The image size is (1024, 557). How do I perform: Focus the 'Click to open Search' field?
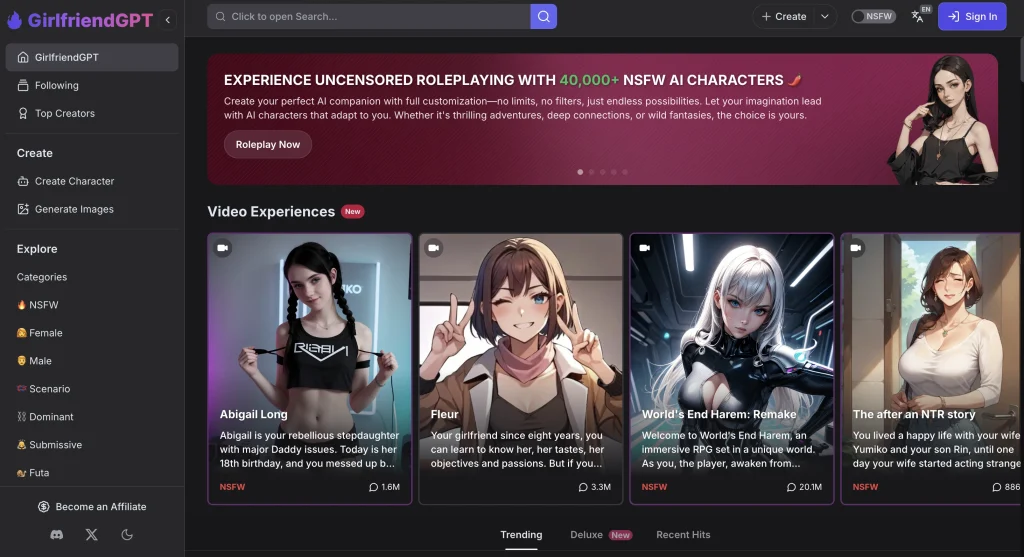point(369,16)
